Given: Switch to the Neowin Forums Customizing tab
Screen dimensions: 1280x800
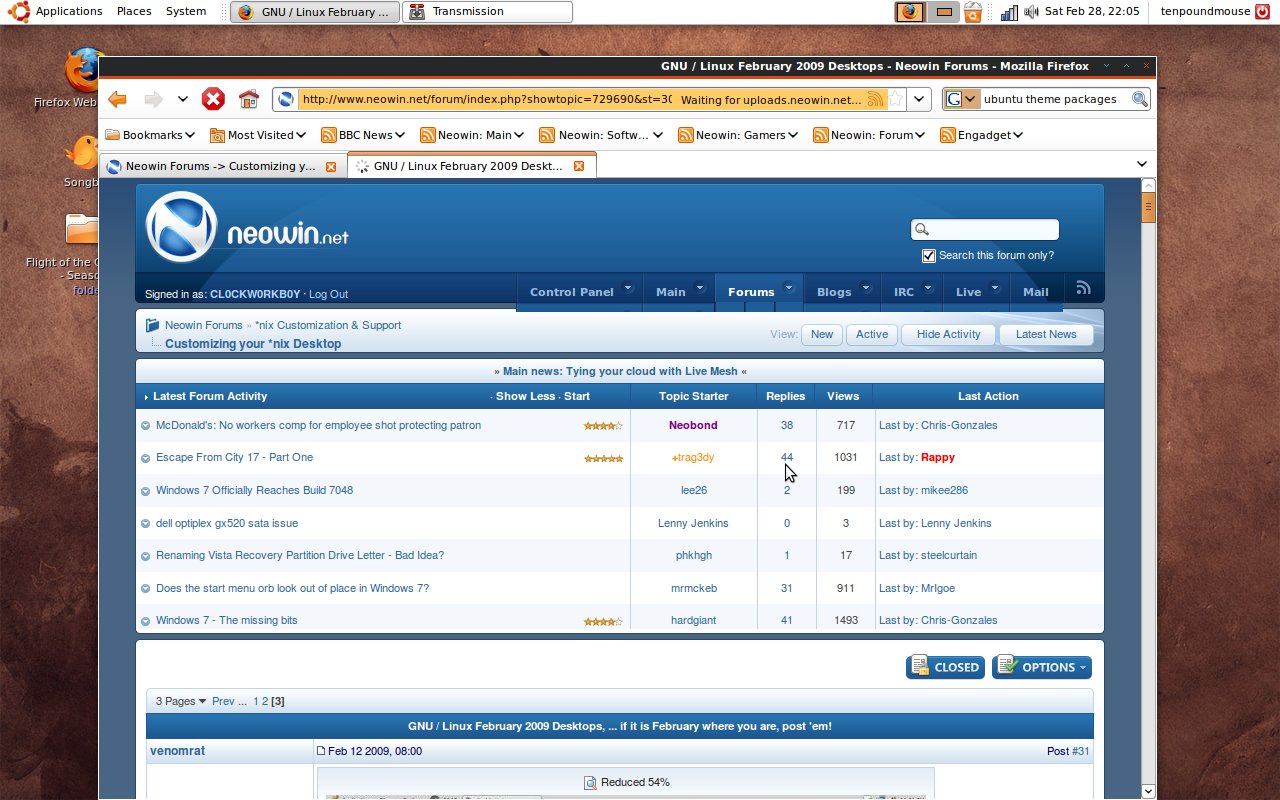Looking at the screenshot, I should (x=222, y=166).
